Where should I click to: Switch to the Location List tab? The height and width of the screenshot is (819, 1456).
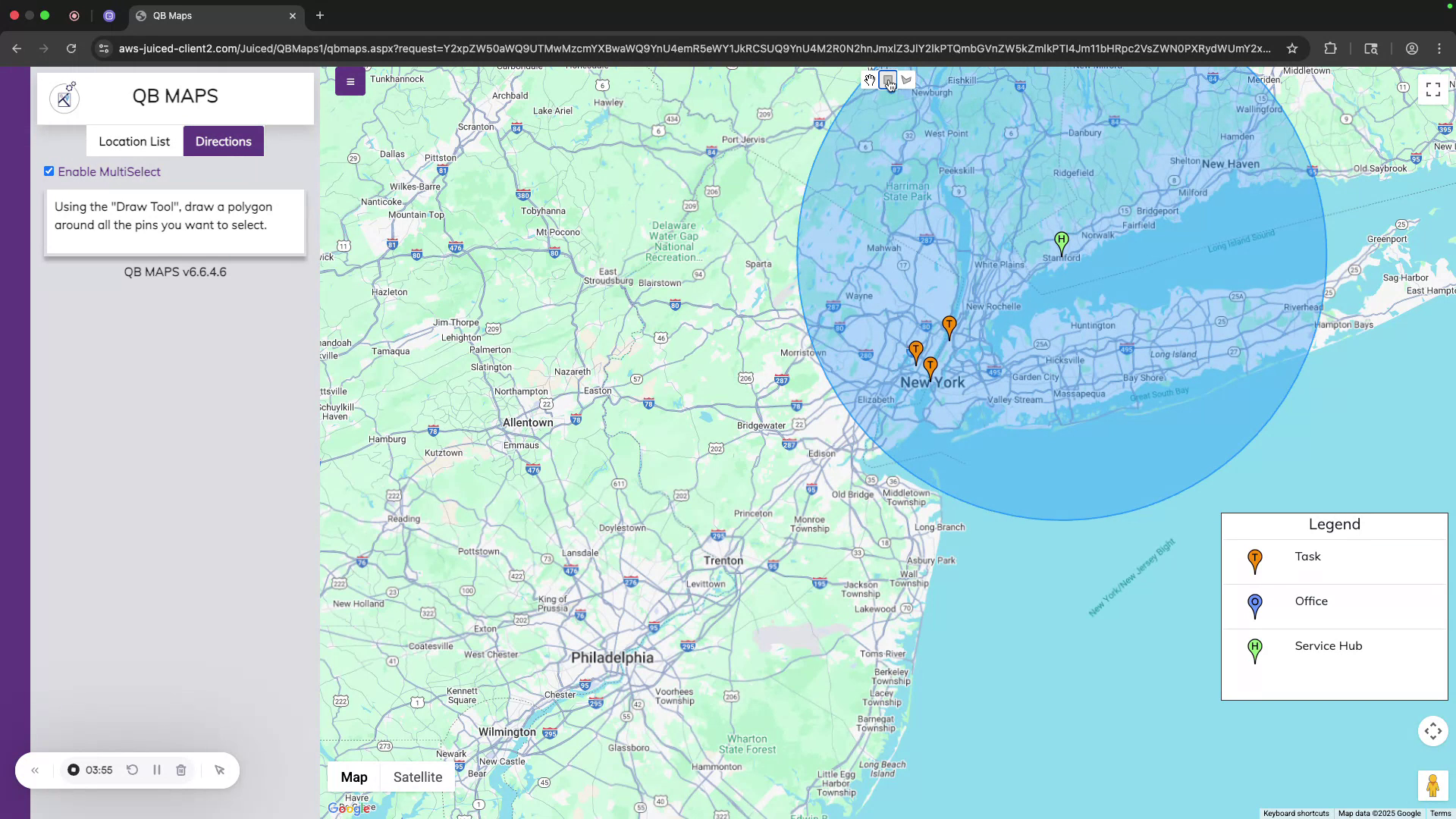click(x=134, y=141)
